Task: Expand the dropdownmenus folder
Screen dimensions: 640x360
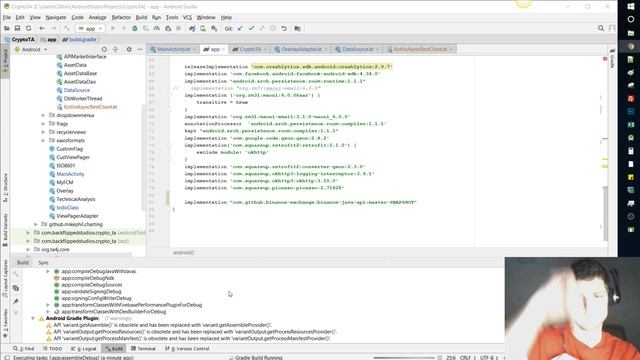Action: 43,116
